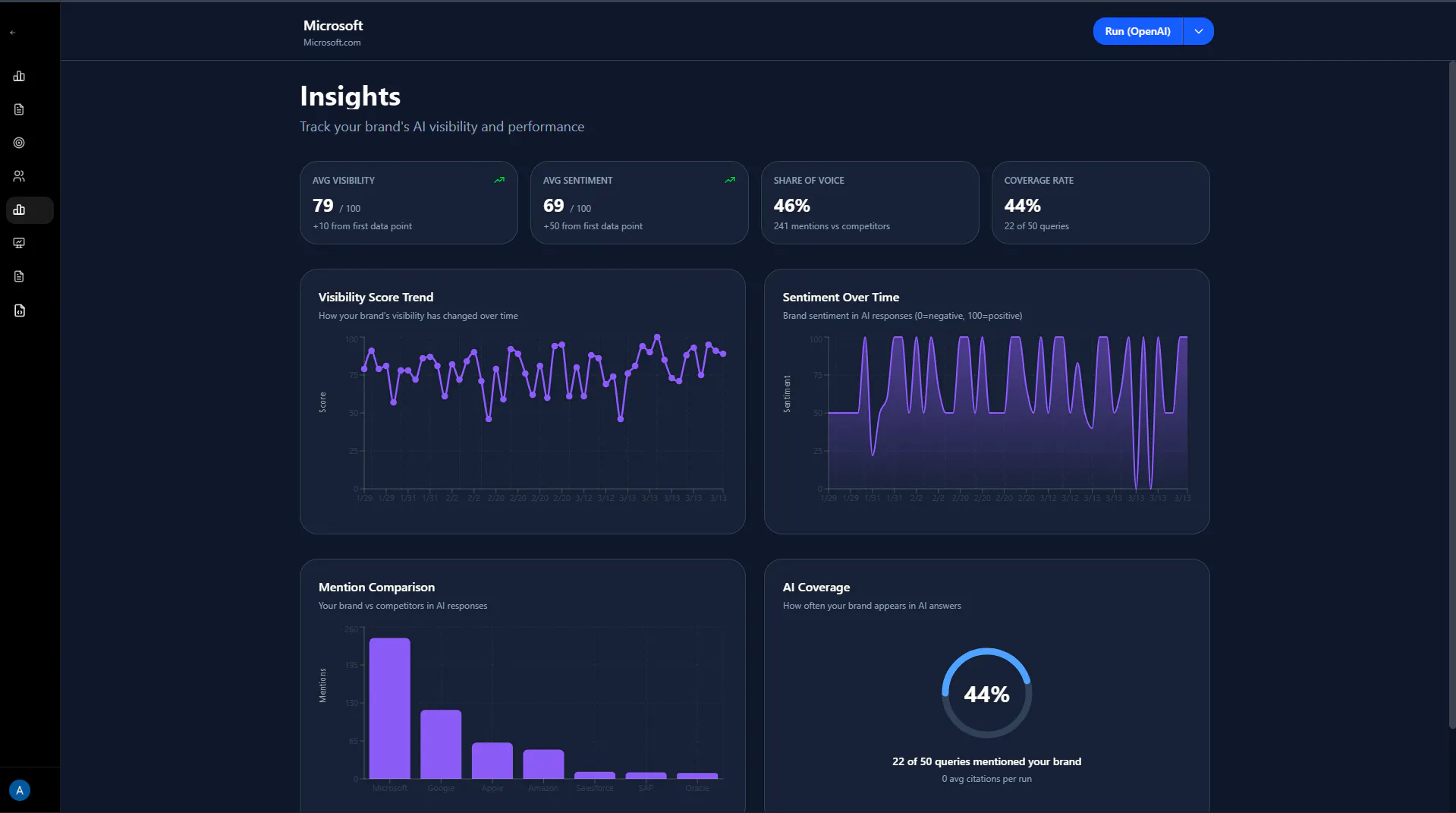Click the AVG SENTIMENT card label
1456x813 pixels.
coord(577,181)
